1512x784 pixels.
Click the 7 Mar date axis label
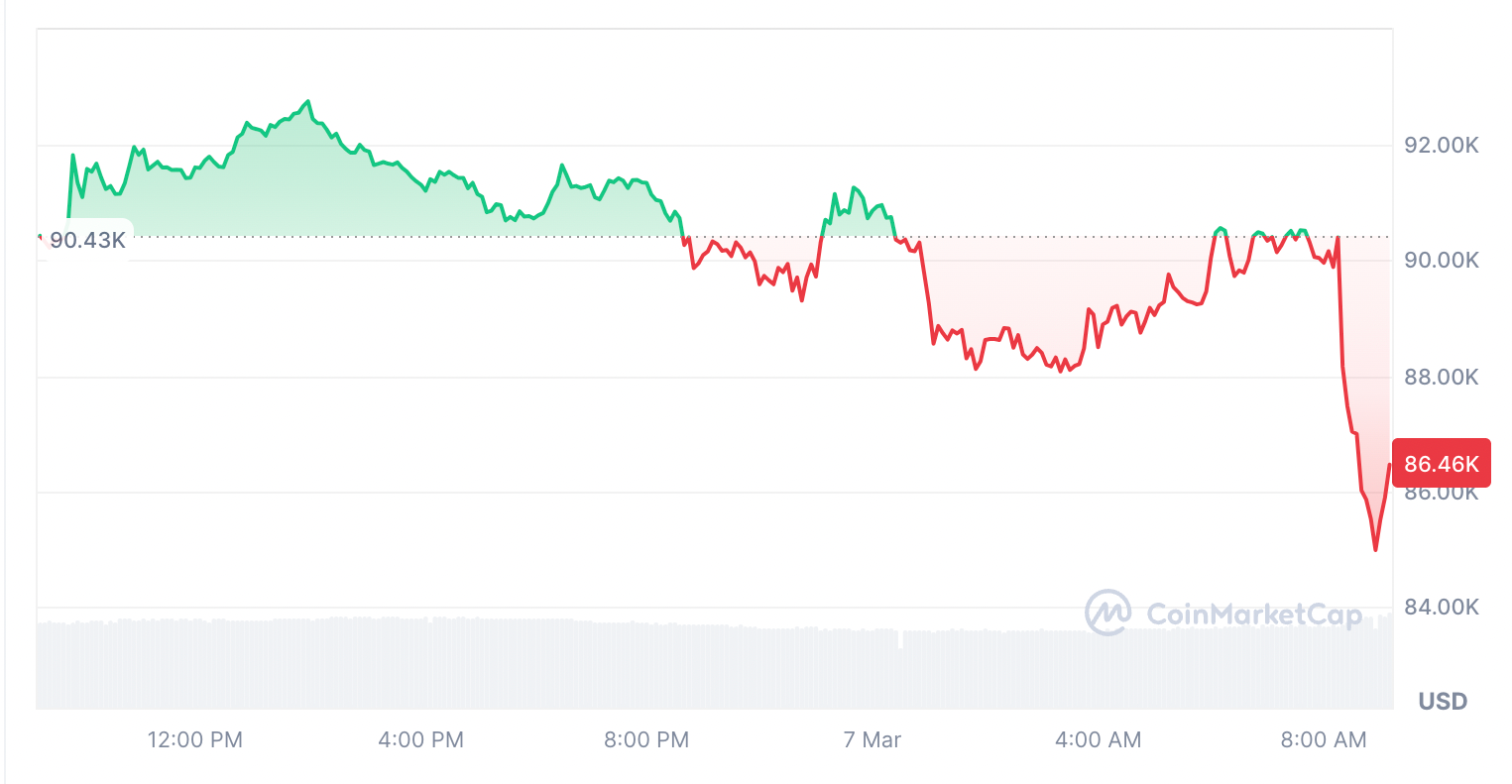click(872, 739)
